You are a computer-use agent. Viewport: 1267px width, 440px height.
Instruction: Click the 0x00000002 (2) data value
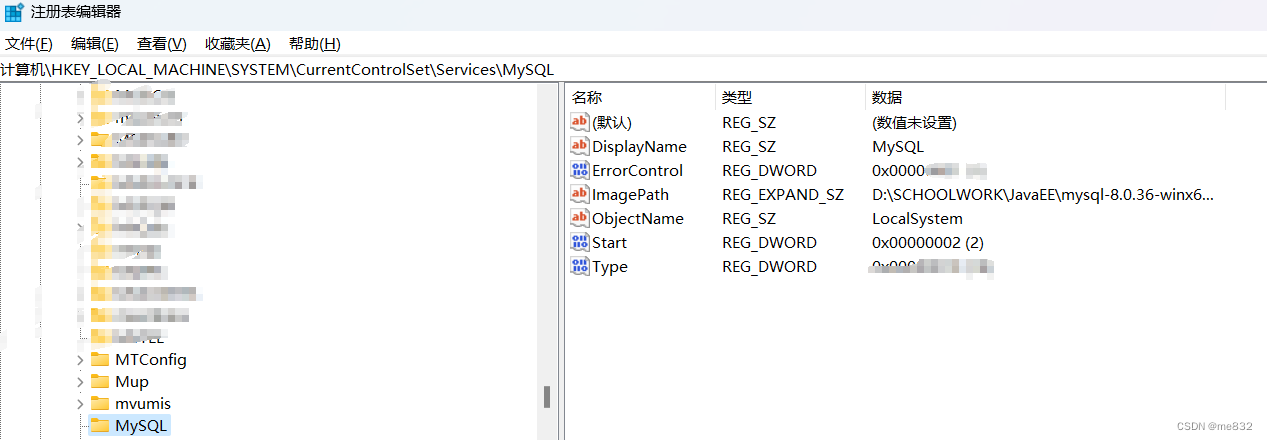point(929,242)
